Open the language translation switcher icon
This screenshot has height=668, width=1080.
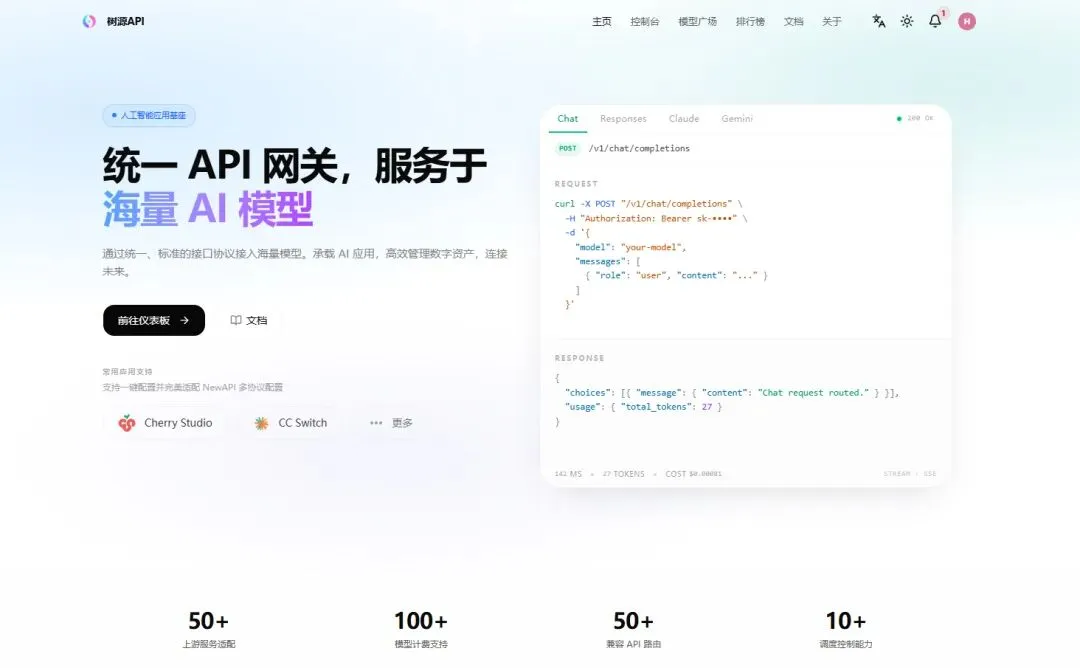pos(879,21)
